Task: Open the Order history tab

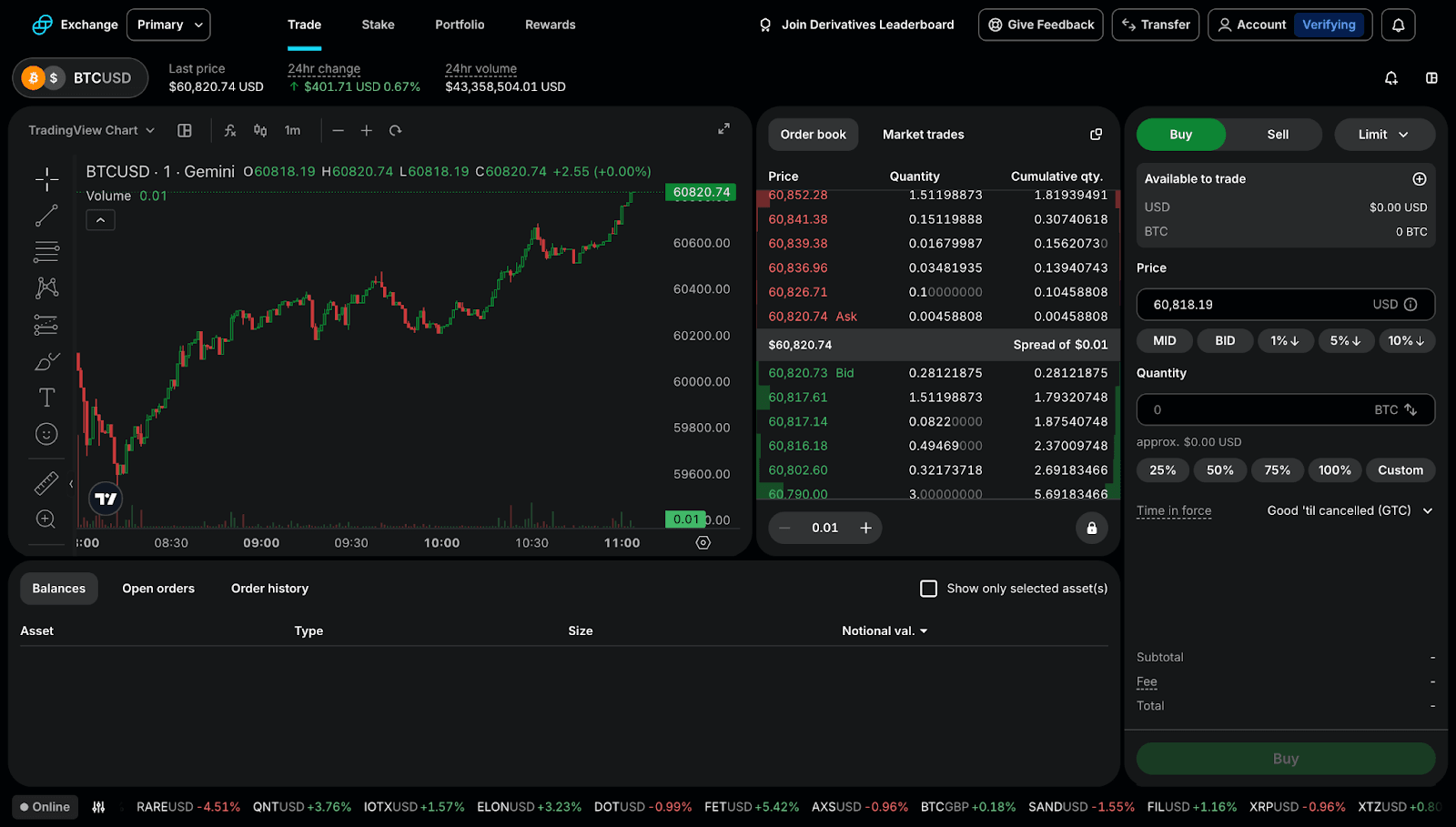Action: click(268, 589)
